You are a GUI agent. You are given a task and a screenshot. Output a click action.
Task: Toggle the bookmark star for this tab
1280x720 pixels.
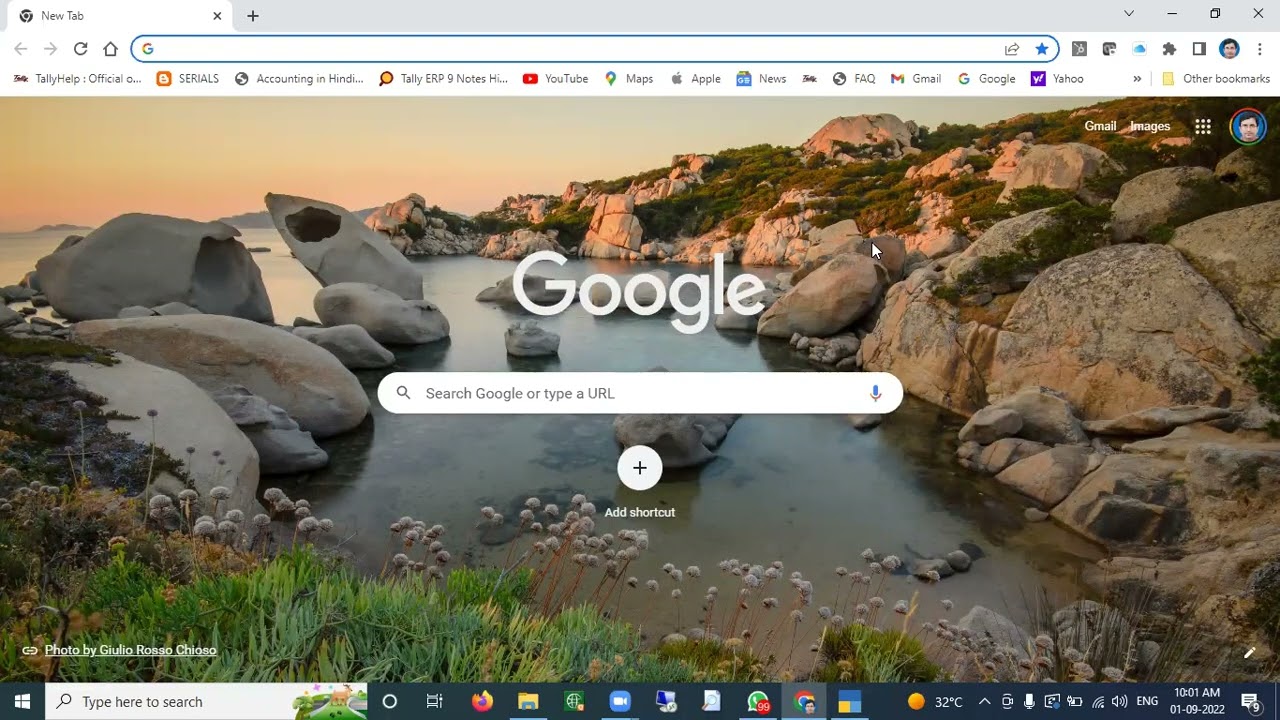[x=1042, y=49]
